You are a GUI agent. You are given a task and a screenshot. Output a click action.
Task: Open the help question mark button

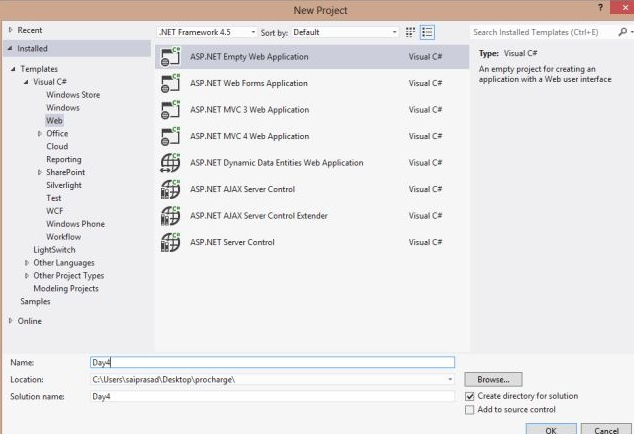(600, 7)
